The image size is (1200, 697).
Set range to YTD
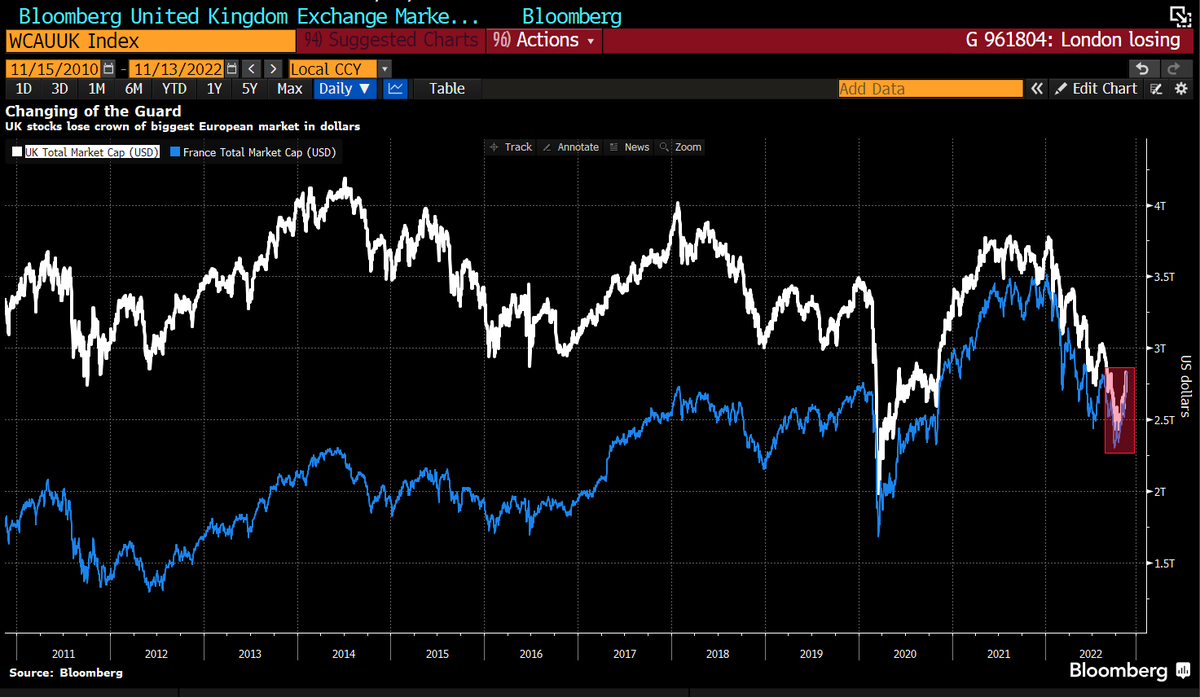[x=175, y=89]
